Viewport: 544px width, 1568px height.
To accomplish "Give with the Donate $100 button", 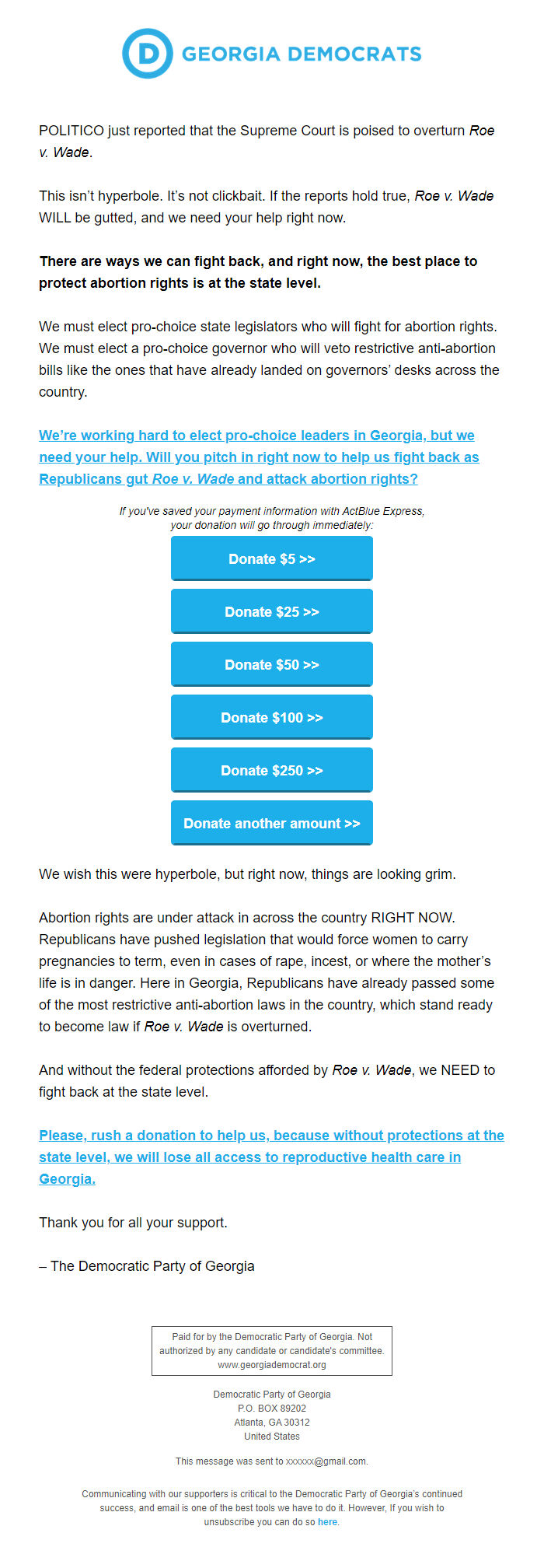I will tap(272, 717).
